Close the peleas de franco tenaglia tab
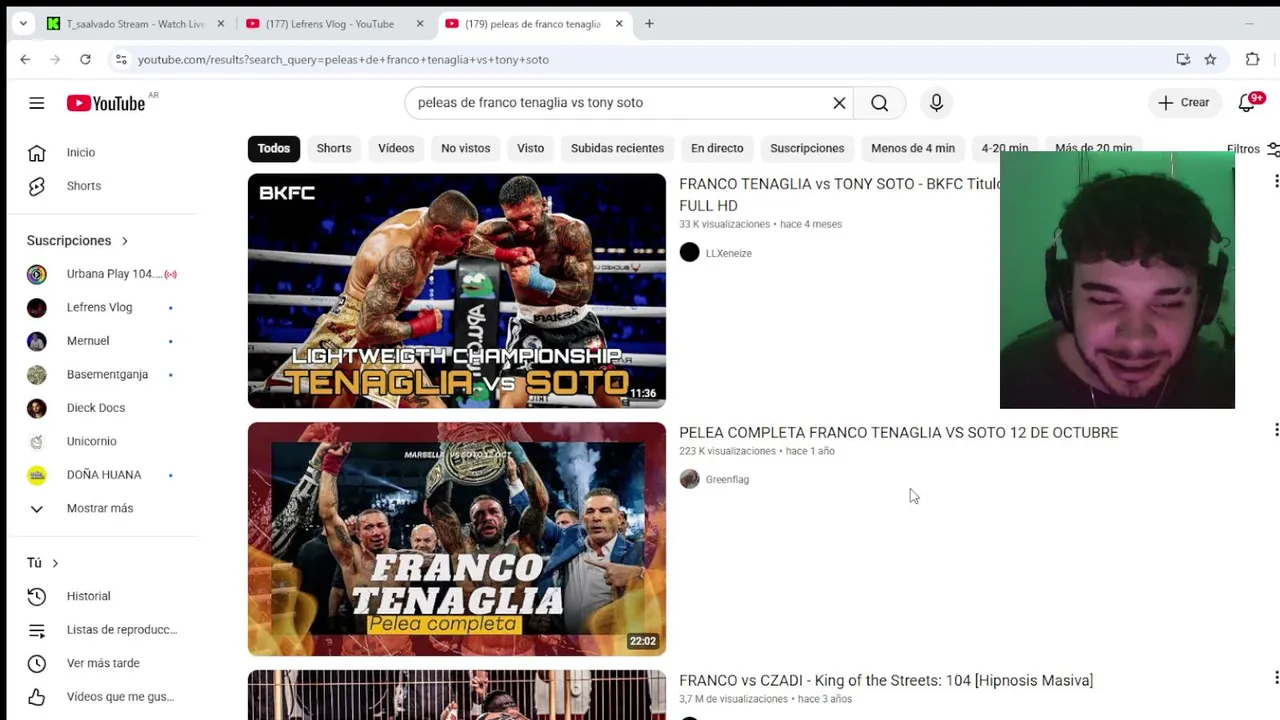The width and height of the screenshot is (1280, 720). click(x=620, y=24)
